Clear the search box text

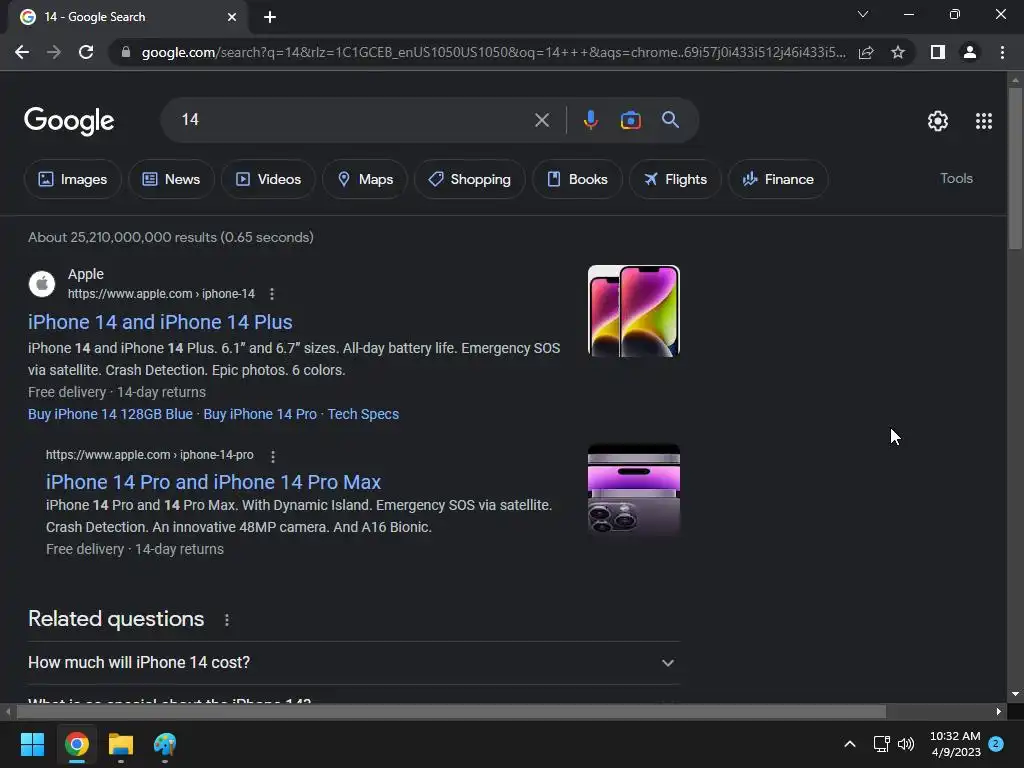coord(541,120)
